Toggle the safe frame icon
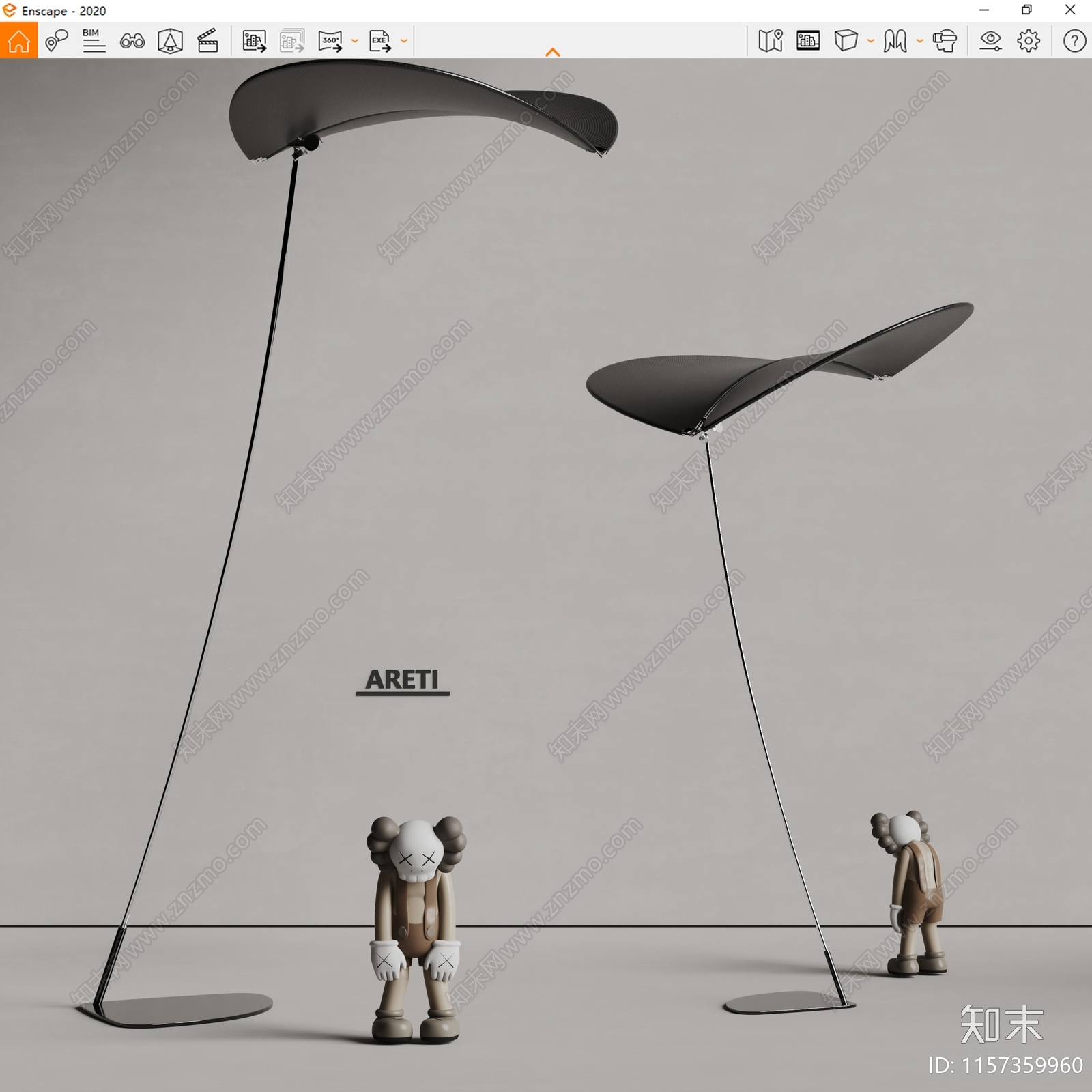Viewport: 1092px width, 1092px height. click(808, 40)
